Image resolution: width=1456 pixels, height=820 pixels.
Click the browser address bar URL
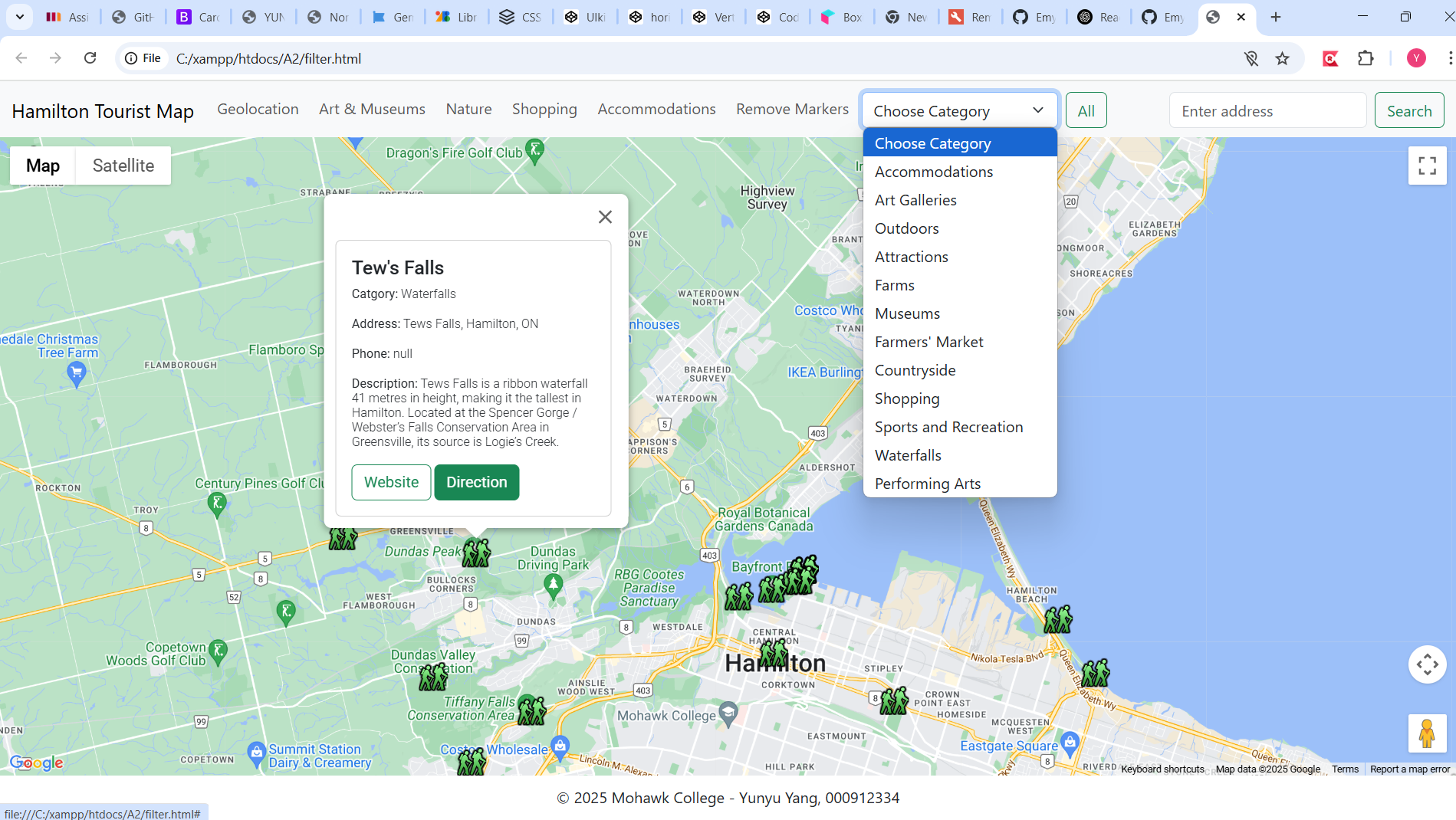tap(268, 58)
